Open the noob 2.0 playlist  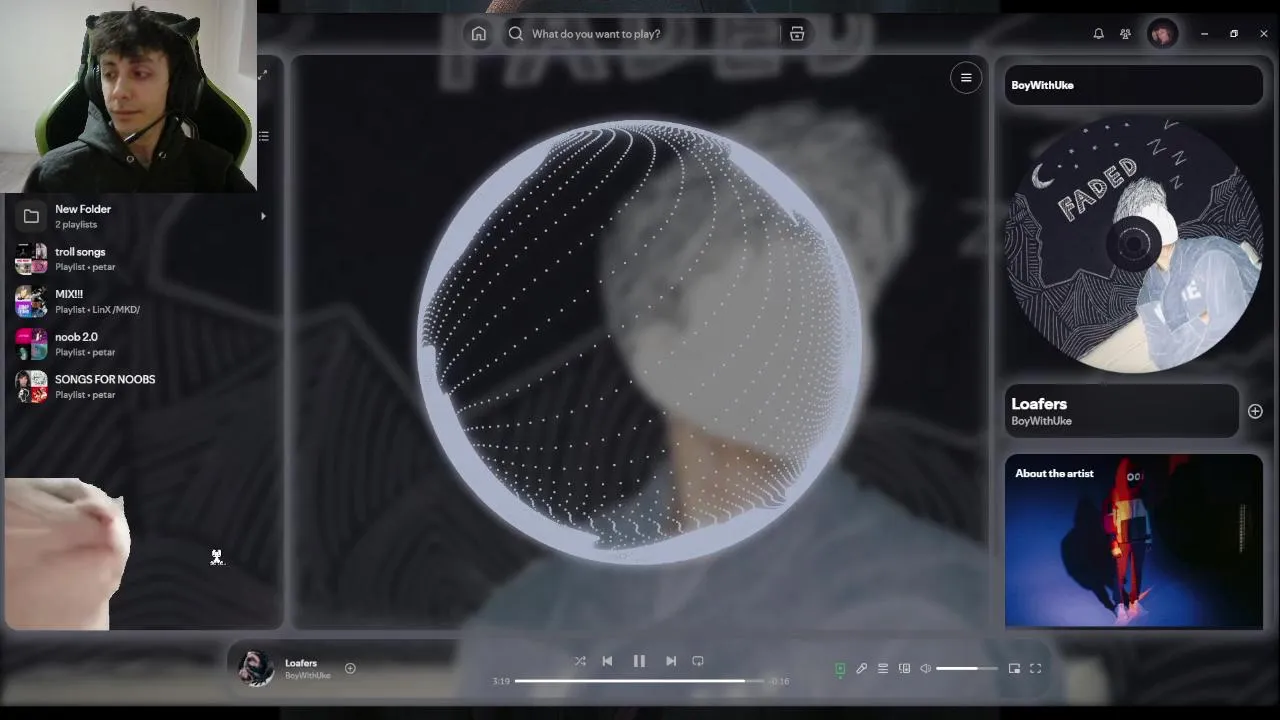(140, 344)
